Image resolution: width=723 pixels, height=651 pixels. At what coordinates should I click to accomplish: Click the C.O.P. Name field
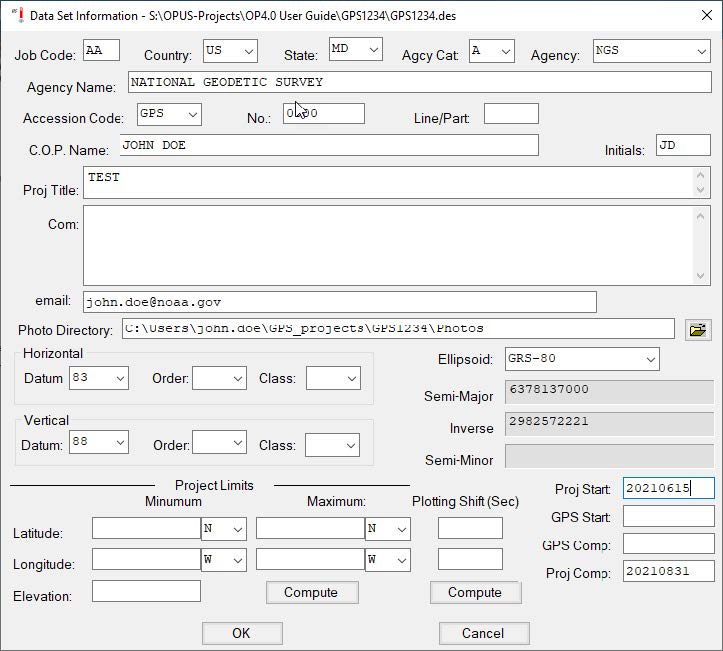(x=329, y=145)
